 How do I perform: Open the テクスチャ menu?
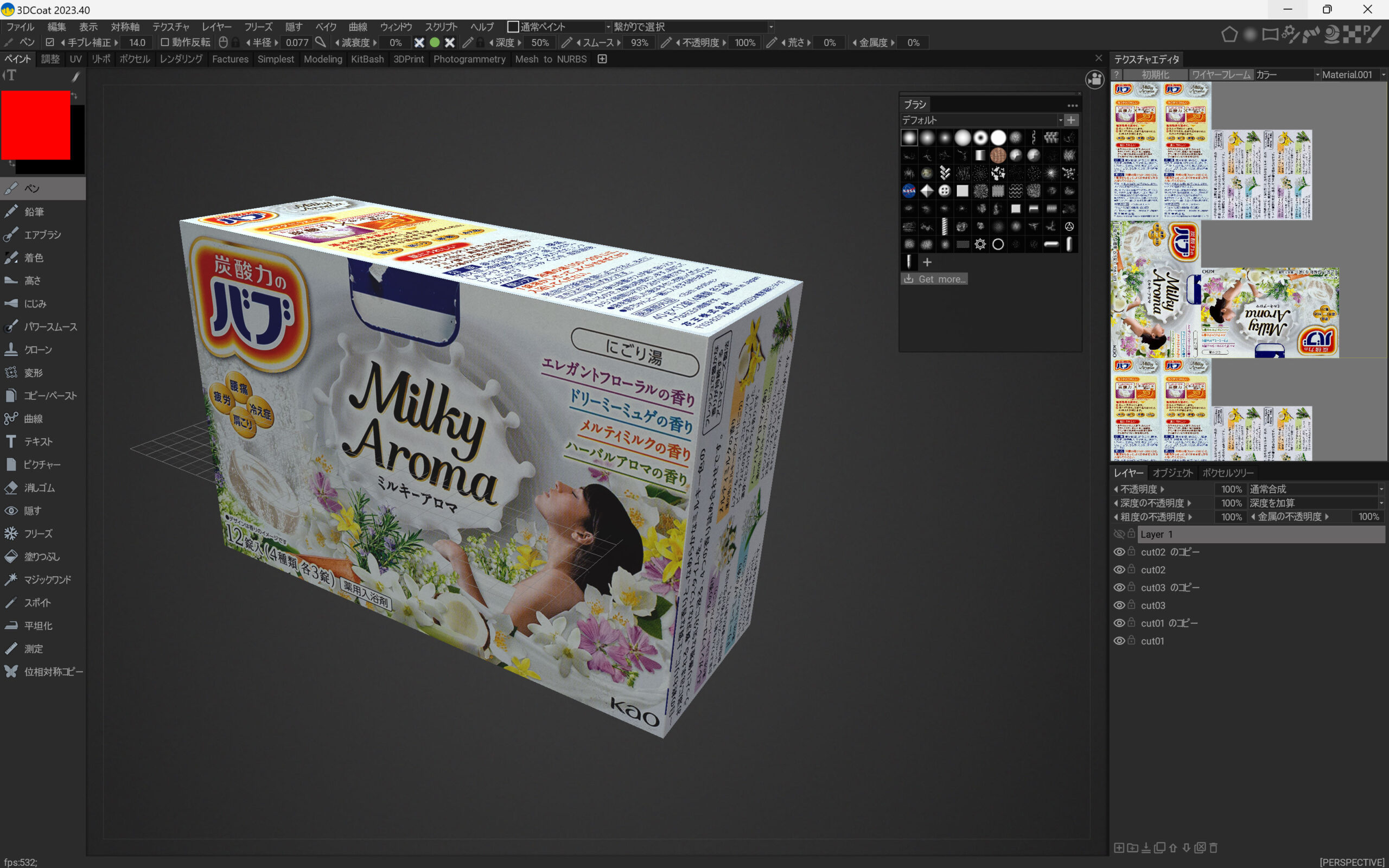tap(170, 27)
